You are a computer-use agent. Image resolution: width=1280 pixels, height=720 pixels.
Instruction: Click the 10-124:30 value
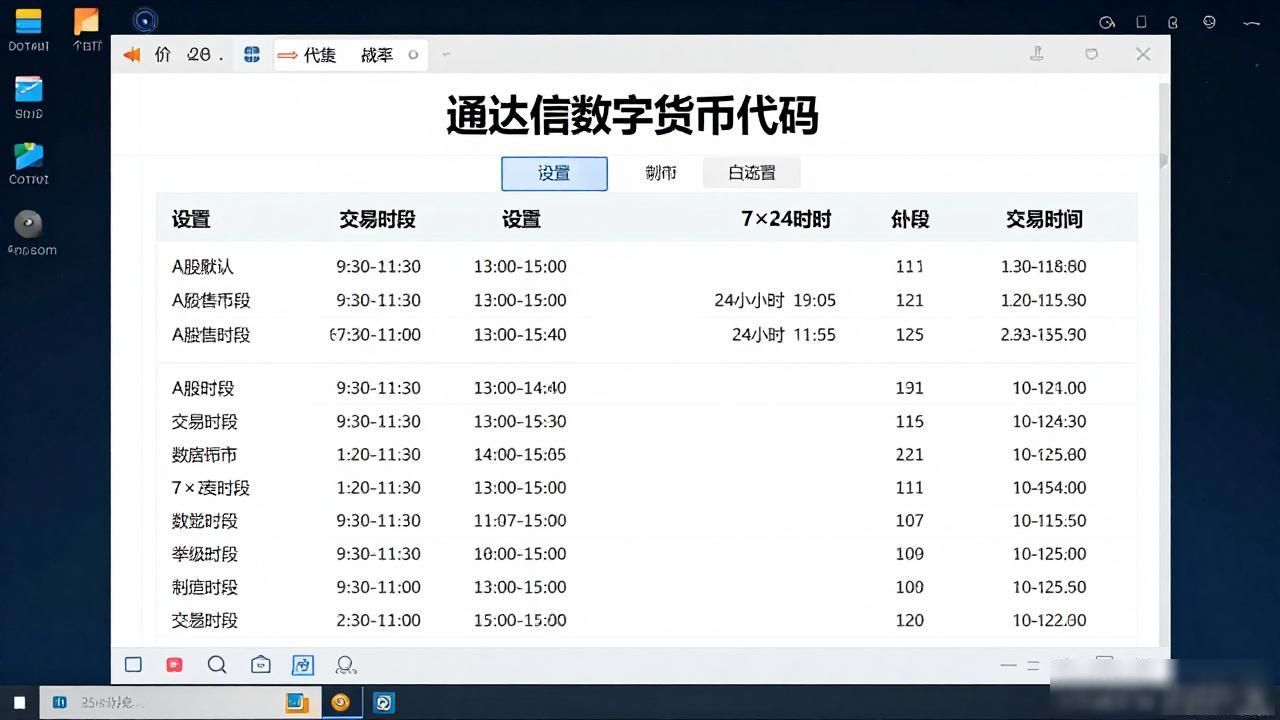click(x=1049, y=421)
